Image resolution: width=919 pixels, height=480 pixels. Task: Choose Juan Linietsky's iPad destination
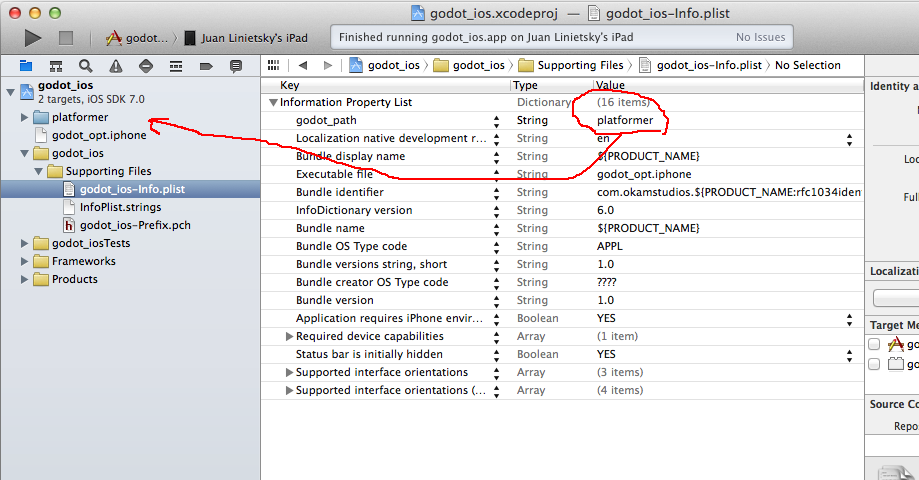246,38
